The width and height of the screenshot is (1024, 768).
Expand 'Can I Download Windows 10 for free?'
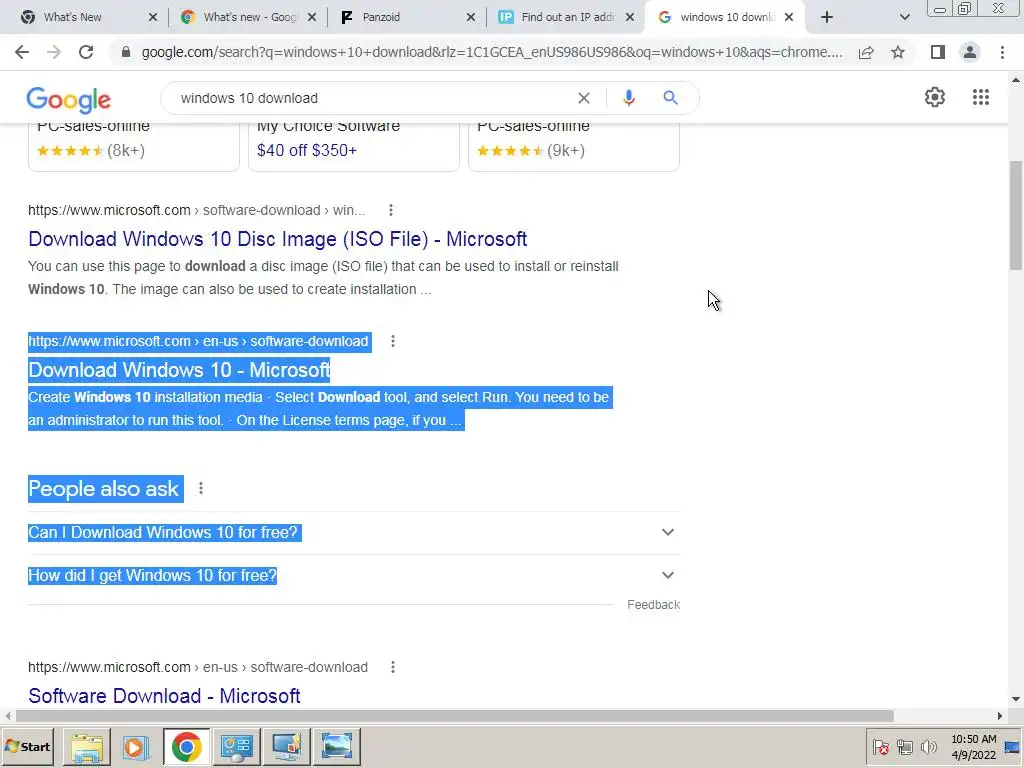(x=354, y=532)
